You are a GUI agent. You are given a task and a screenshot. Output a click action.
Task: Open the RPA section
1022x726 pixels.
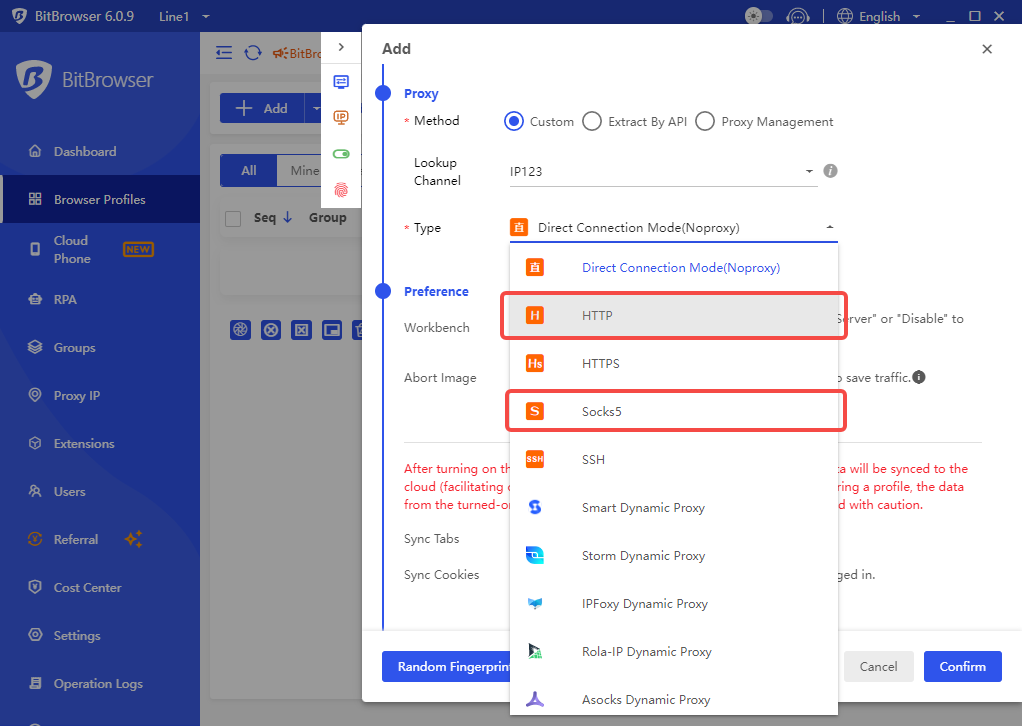[x=65, y=299]
